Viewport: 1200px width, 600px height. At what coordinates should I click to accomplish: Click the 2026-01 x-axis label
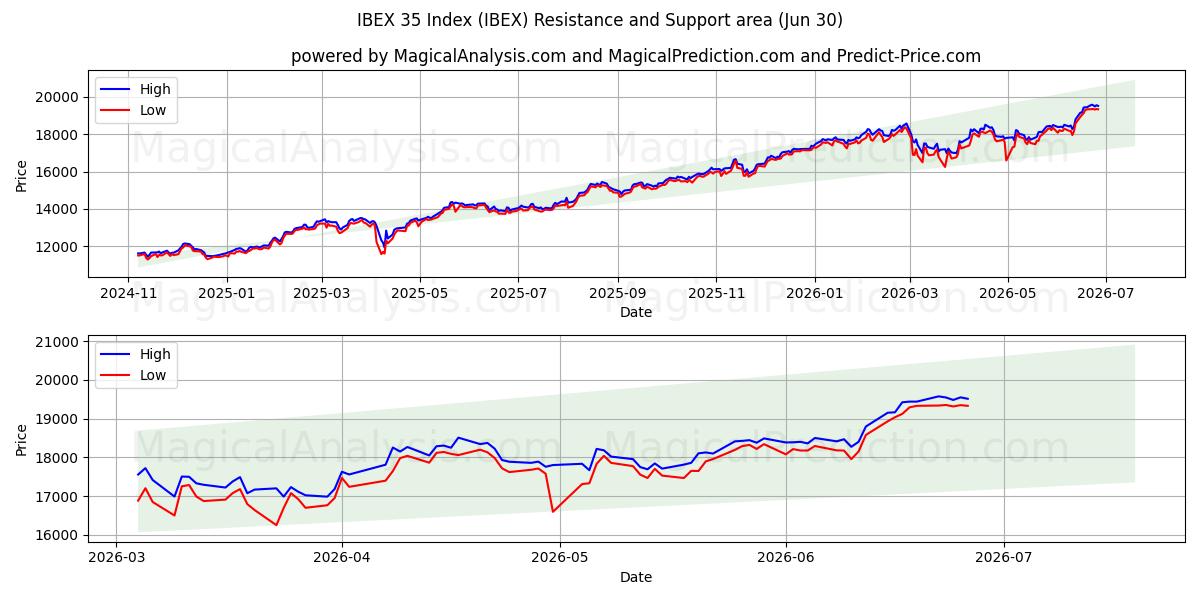[813, 293]
